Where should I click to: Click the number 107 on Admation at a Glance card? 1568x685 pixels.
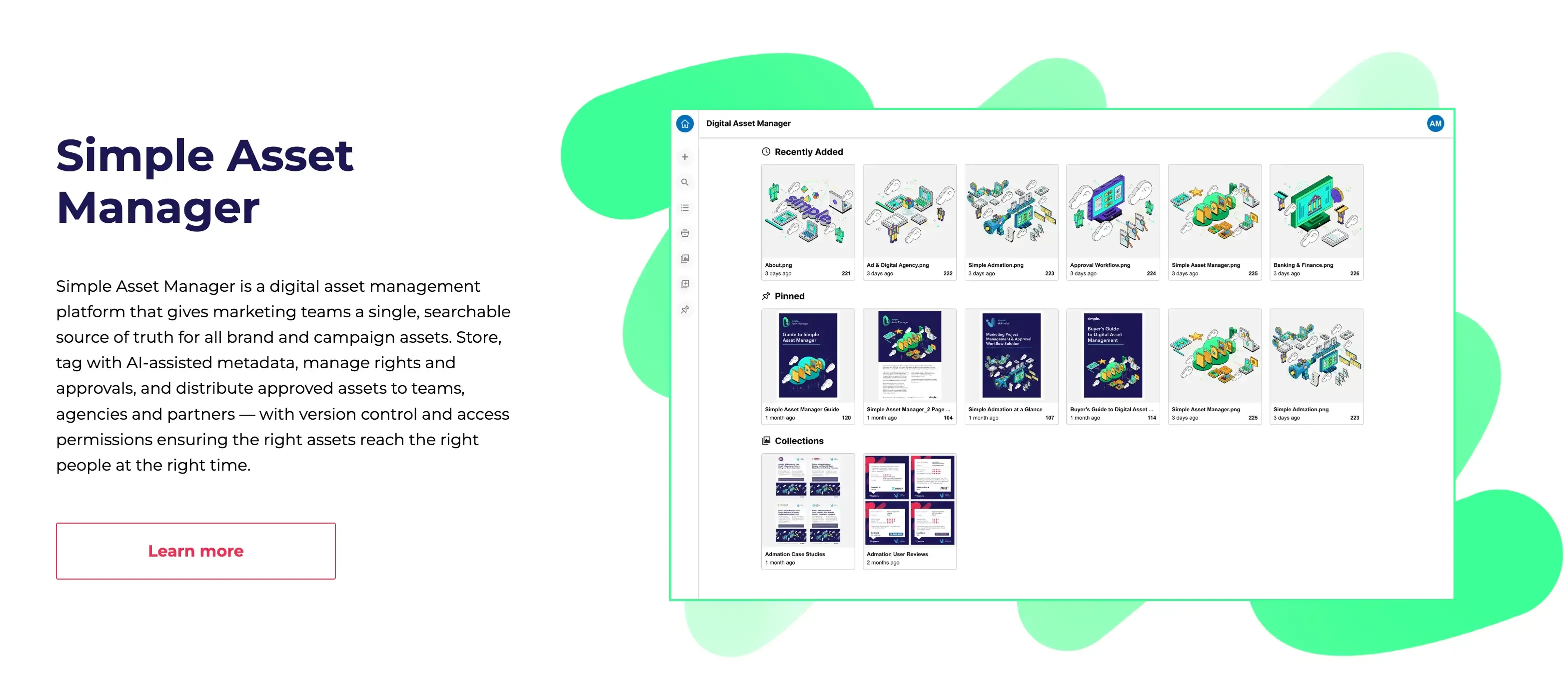pos(1049,418)
